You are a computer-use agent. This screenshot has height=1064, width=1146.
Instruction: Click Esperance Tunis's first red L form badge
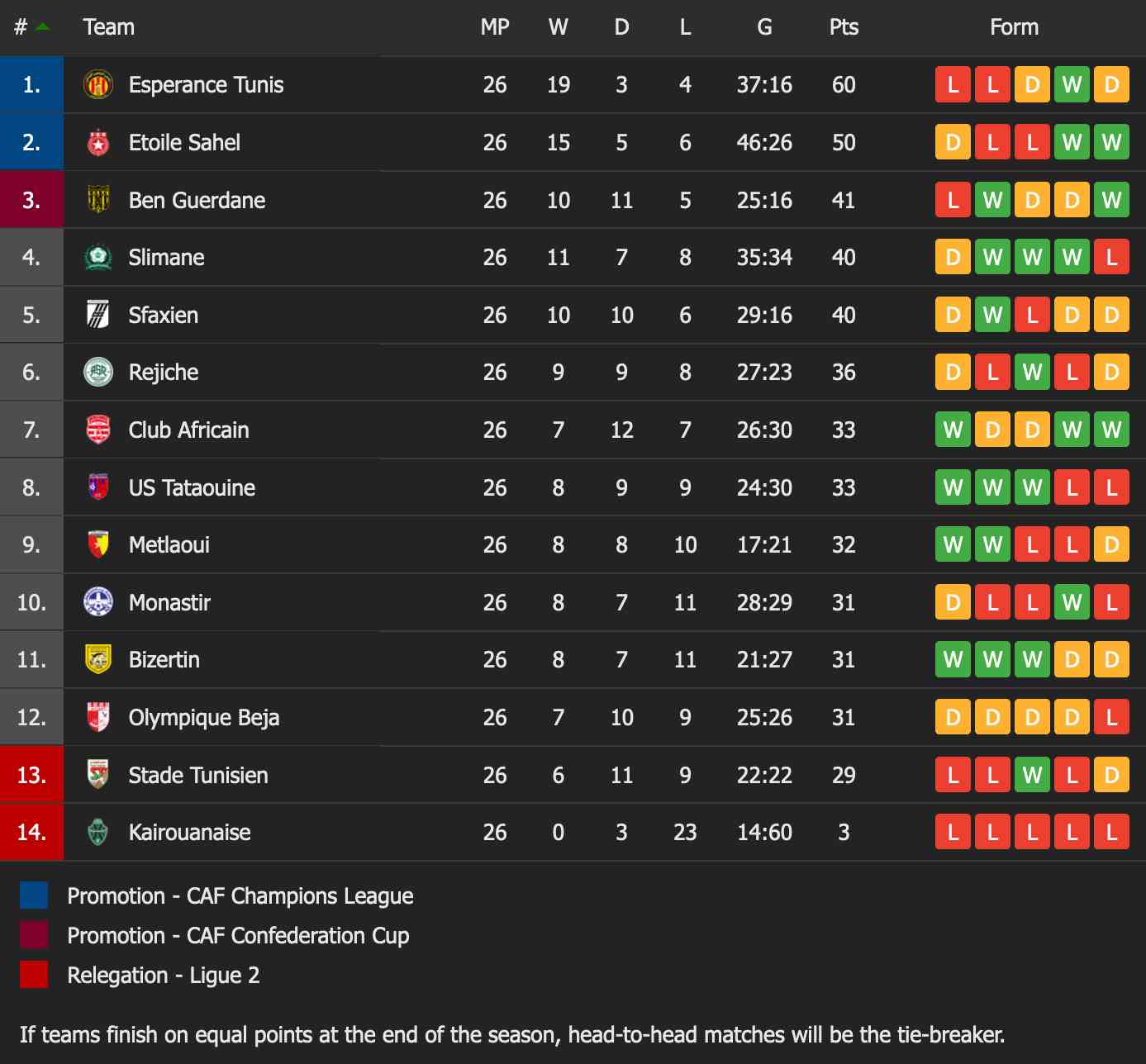953,85
